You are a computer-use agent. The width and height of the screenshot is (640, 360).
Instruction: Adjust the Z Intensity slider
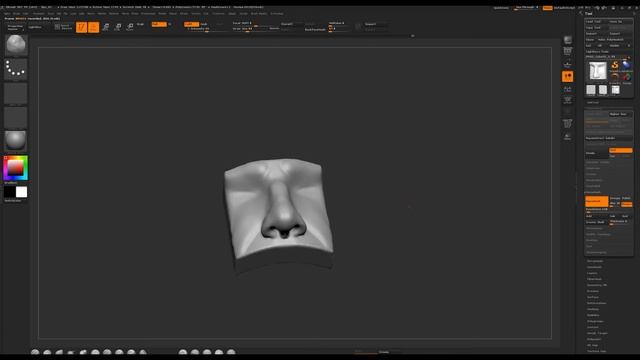tap(206, 29)
